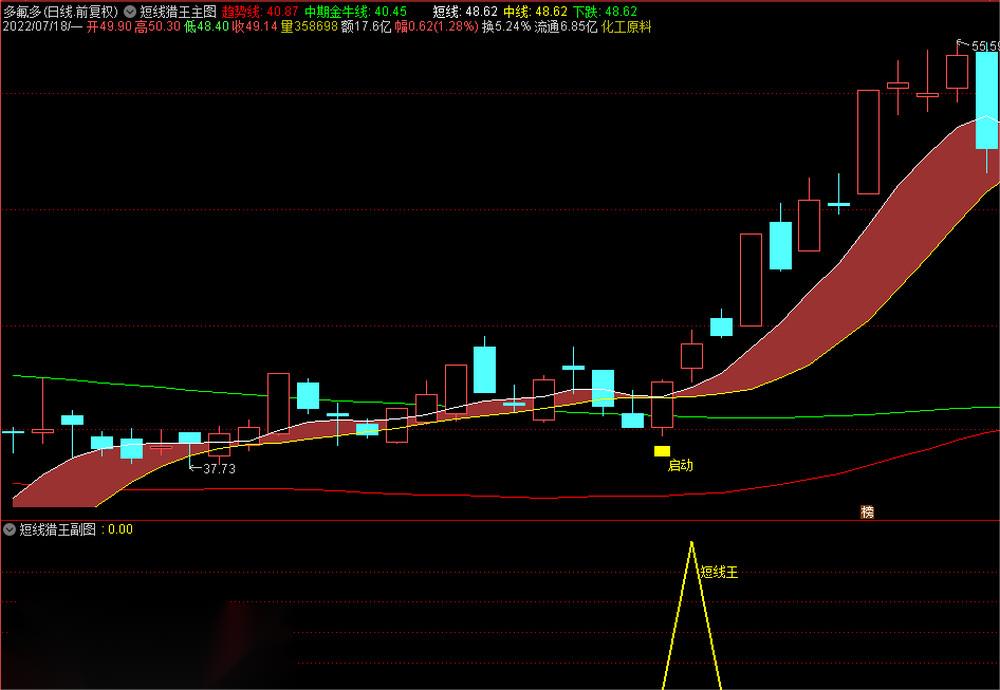Select the large cyan candlestick at the chart's right edge
The image size is (1000, 690).
(x=987, y=101)
